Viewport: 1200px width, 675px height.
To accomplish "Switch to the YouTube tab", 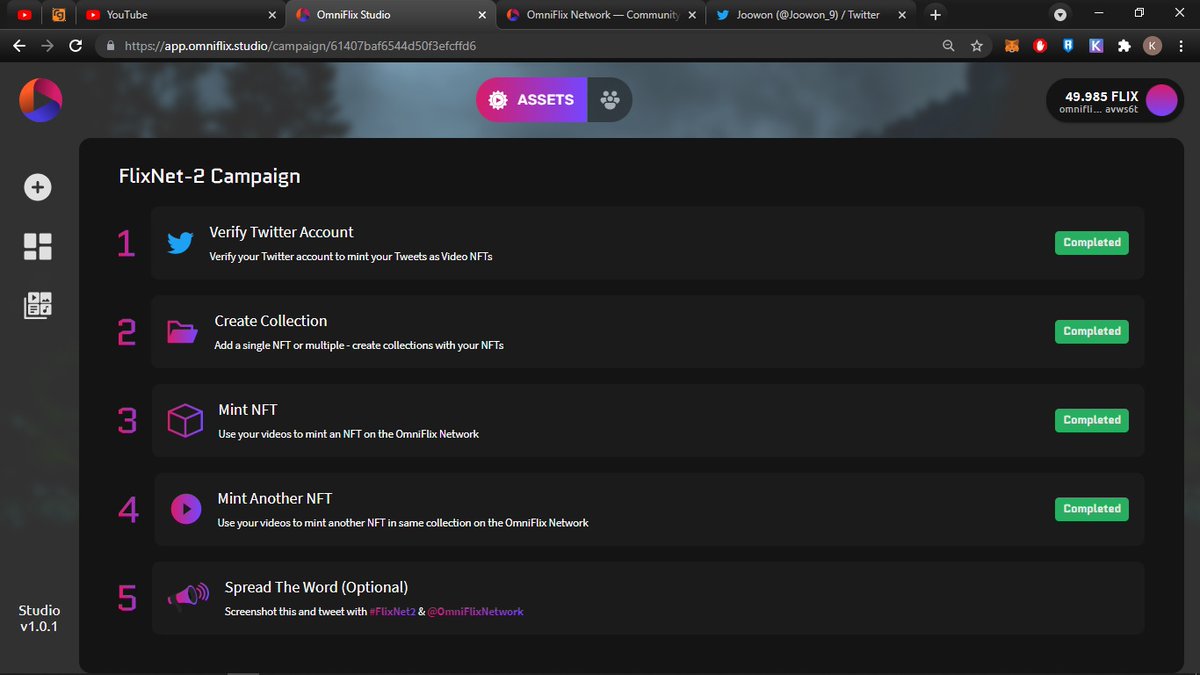I will pos(180,15).
